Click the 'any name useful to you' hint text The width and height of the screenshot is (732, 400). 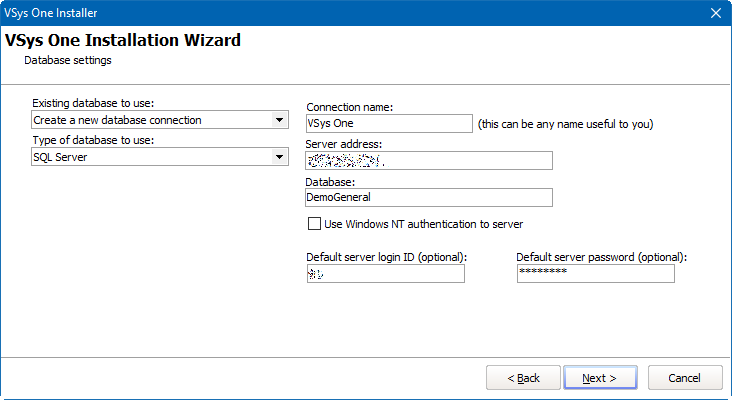[565, 124]
